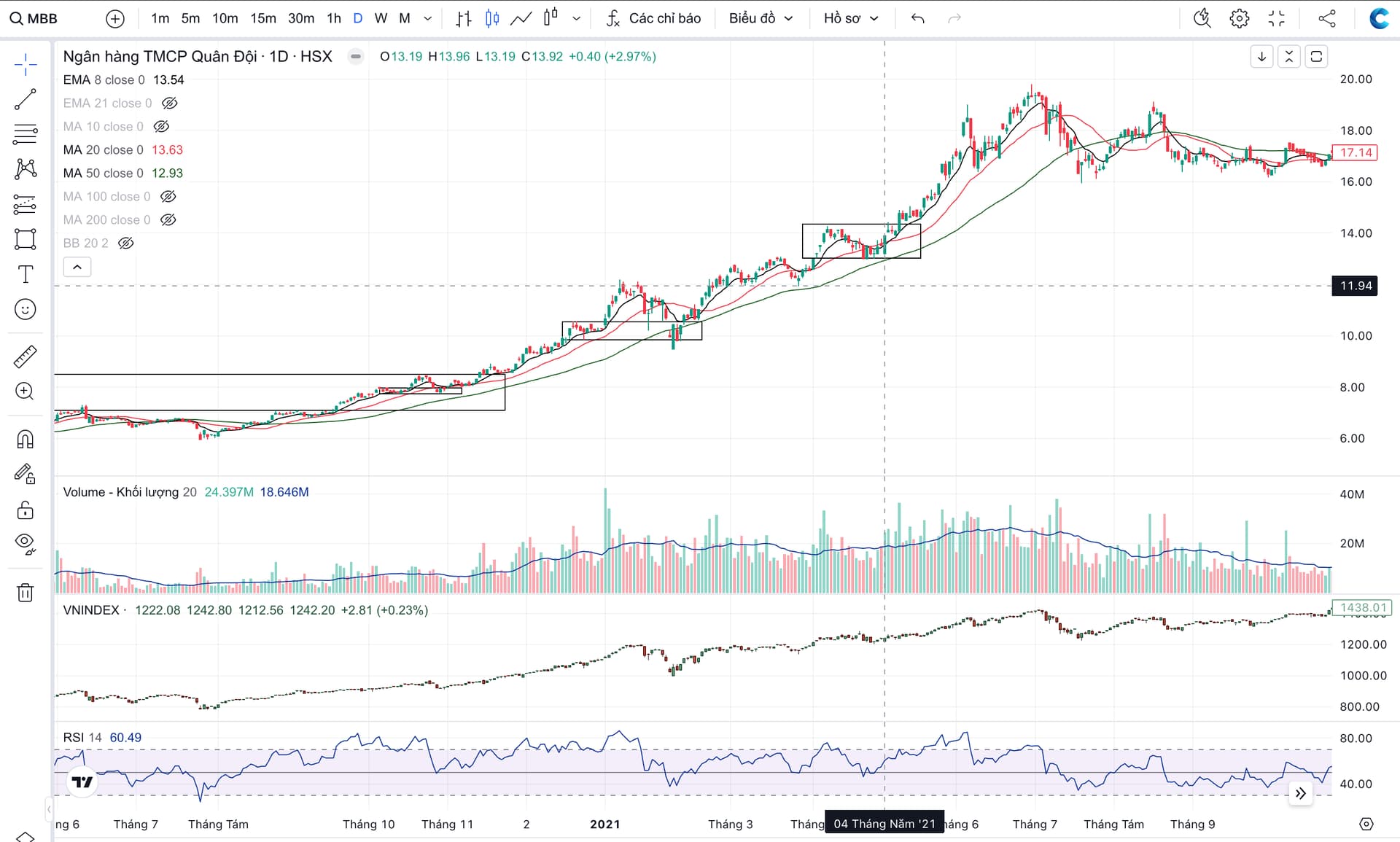Select the text annotation tool
This screenshot has width=1400, height=842.
[25, 274]
